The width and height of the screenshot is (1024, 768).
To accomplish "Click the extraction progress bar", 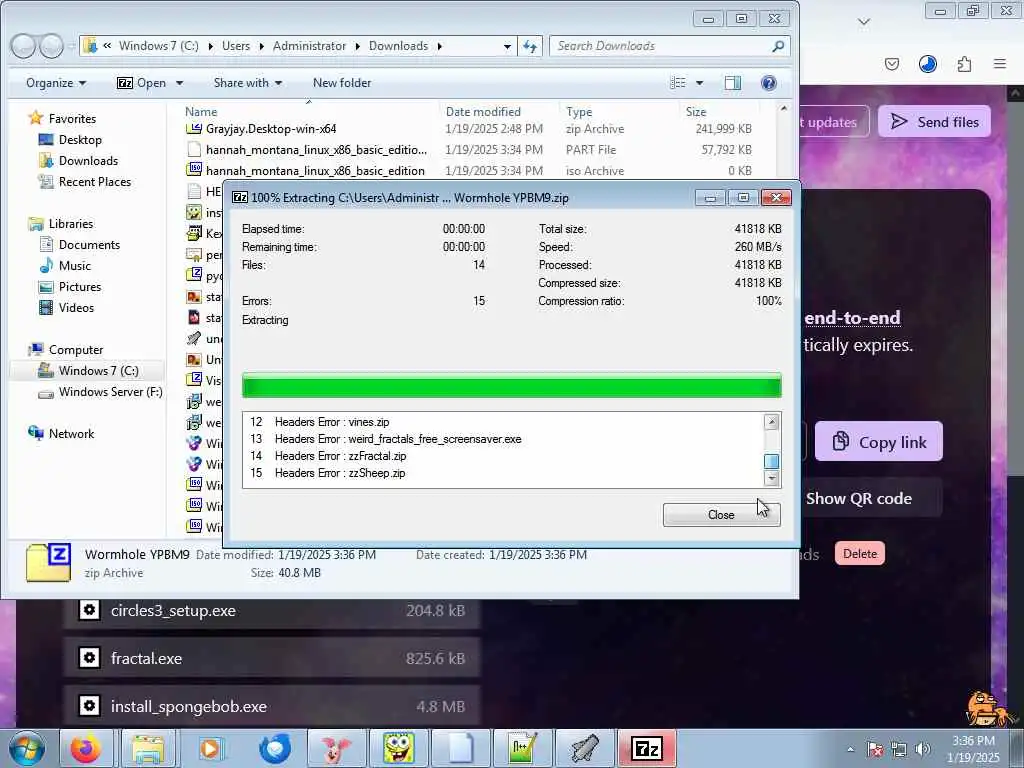I will [511, 385].
